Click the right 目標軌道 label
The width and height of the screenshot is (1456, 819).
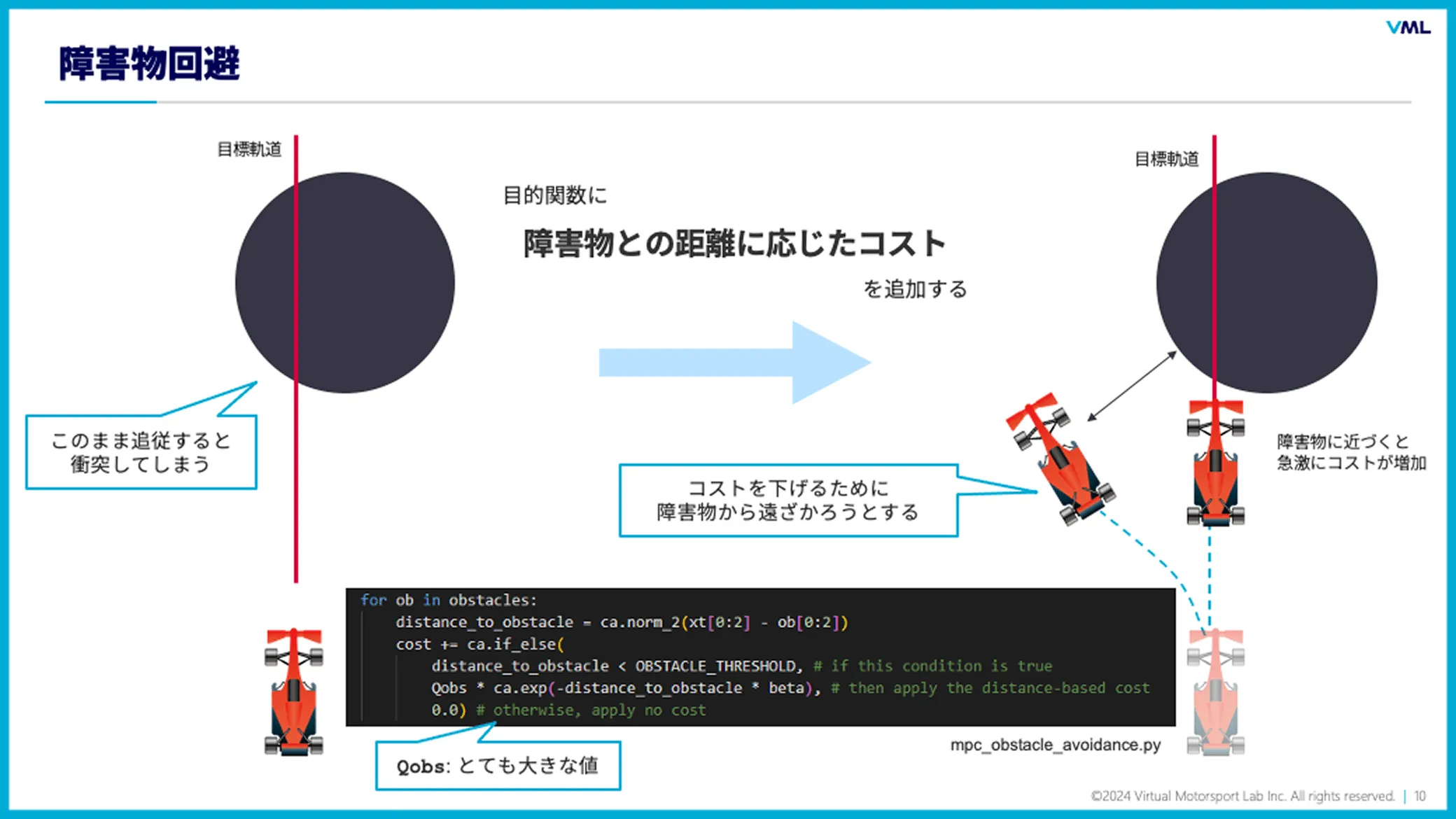point(1166,159)
